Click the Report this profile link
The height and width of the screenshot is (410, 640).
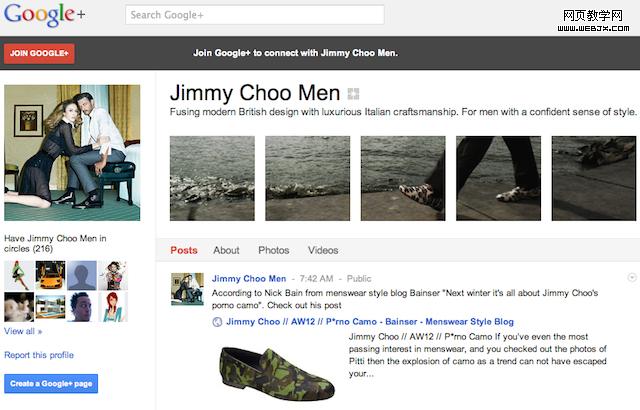39,355
